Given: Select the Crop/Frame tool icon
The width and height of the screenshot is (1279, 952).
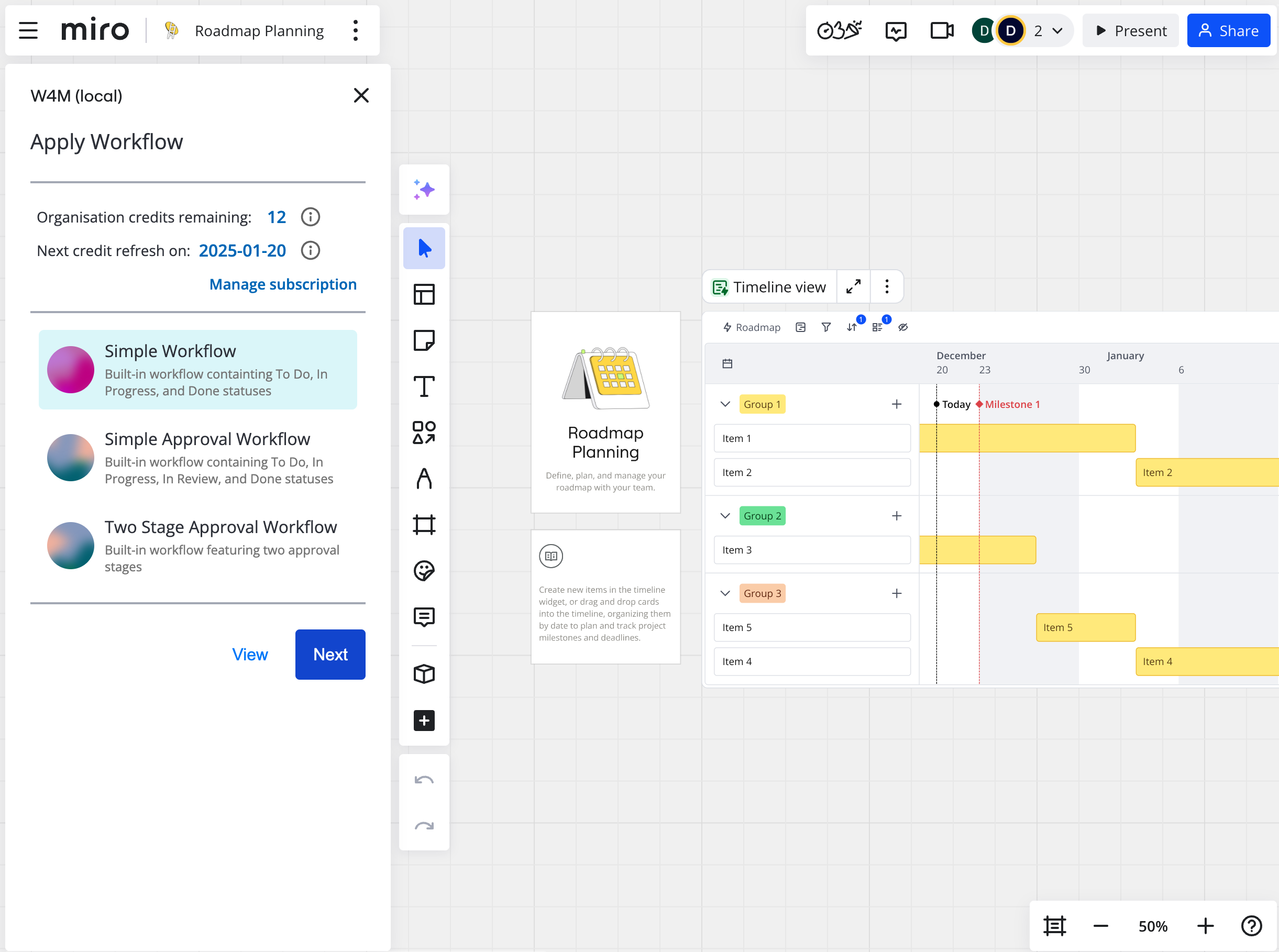Looking at the screenshot, I should coord(424,524).
